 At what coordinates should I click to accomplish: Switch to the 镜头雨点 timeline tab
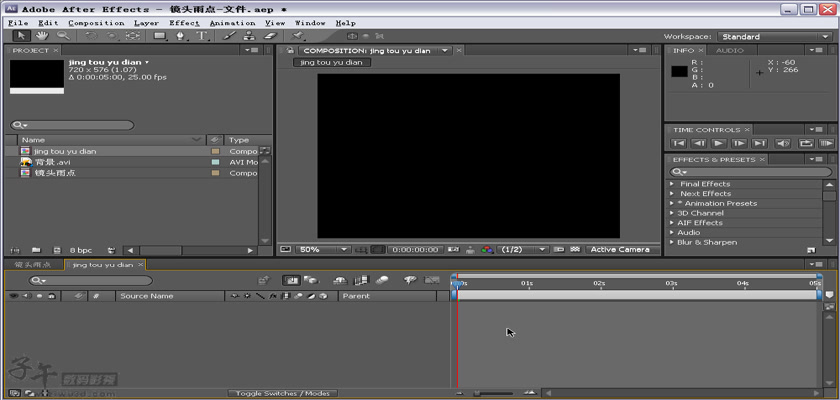34,265
